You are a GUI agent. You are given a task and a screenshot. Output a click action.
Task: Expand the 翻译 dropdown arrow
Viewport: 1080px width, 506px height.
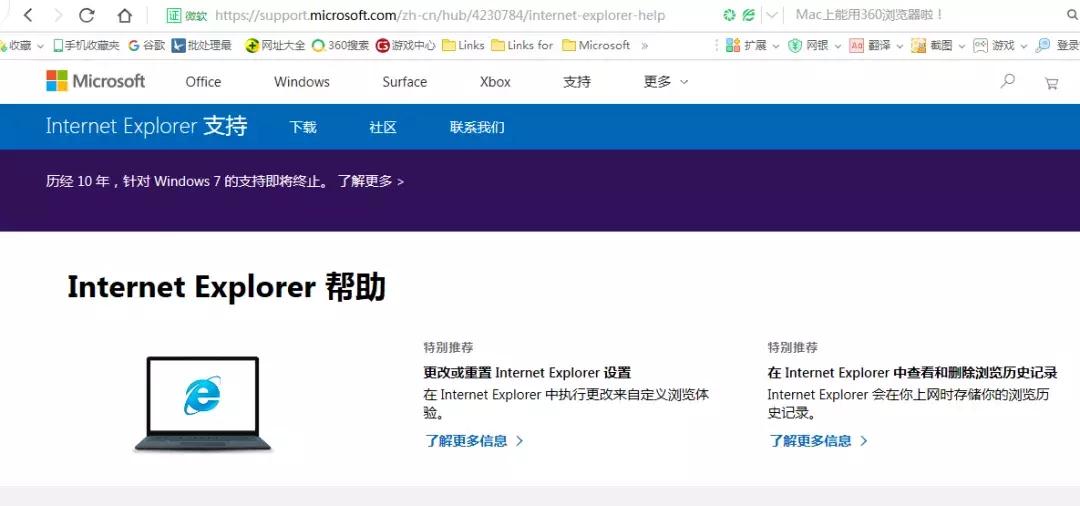pyautogui.click(x=899, y=46)
